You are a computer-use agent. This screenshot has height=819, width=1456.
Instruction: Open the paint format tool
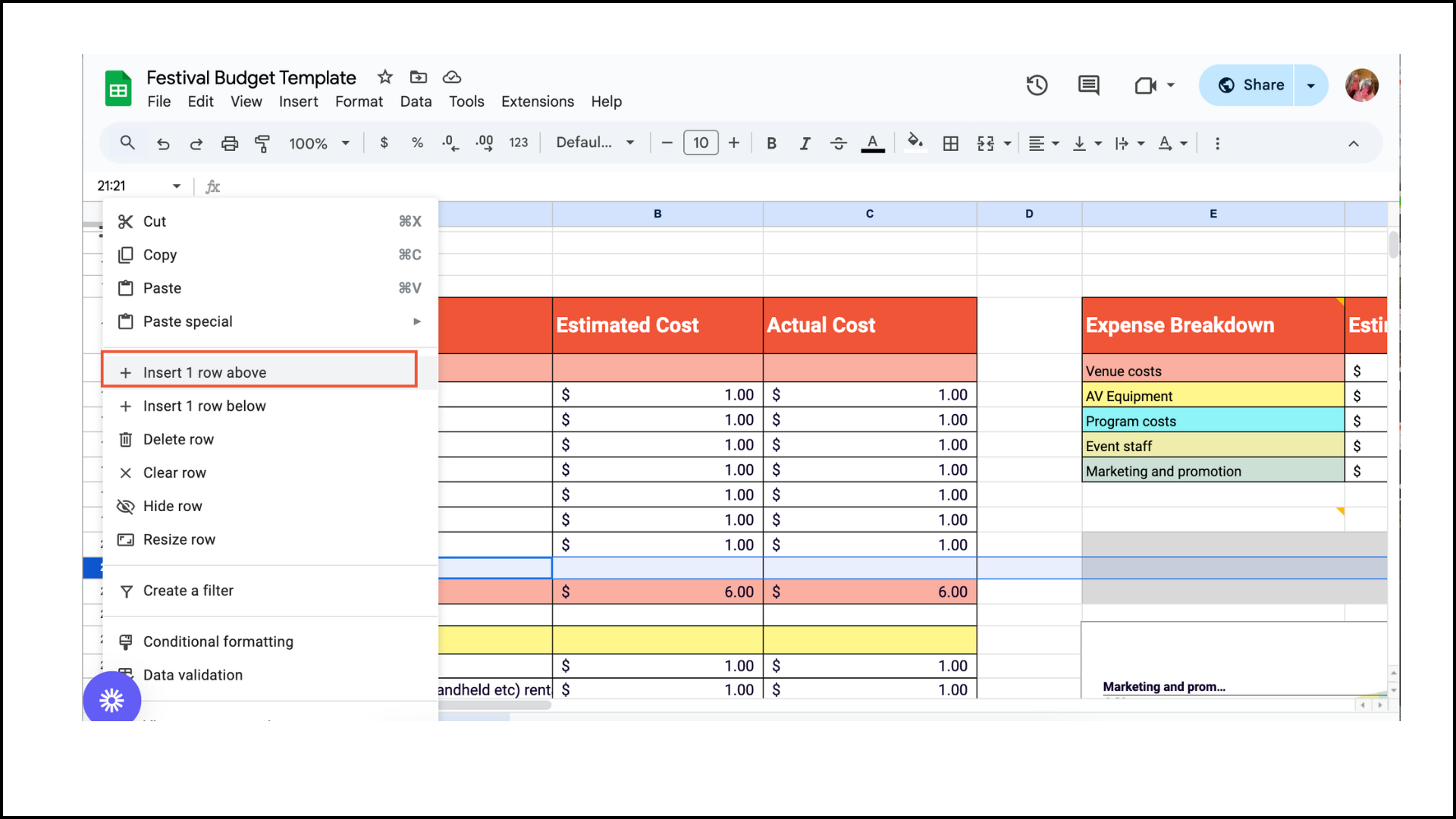pyautogui.click(x=262, y=143)
